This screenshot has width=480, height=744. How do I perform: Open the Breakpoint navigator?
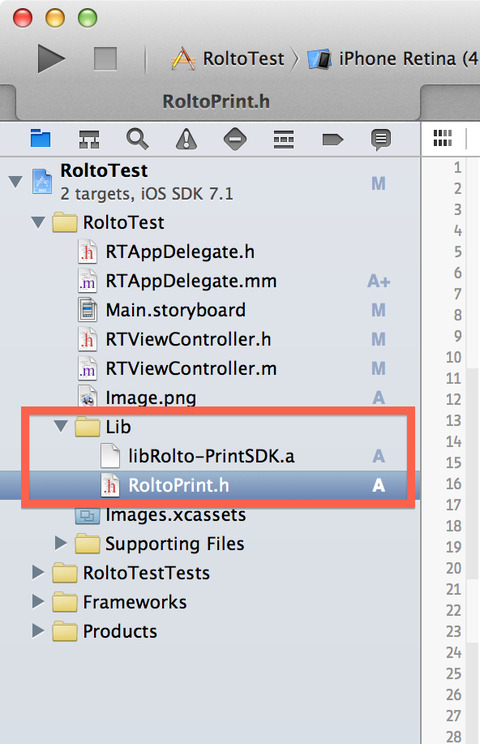(332, 139)
